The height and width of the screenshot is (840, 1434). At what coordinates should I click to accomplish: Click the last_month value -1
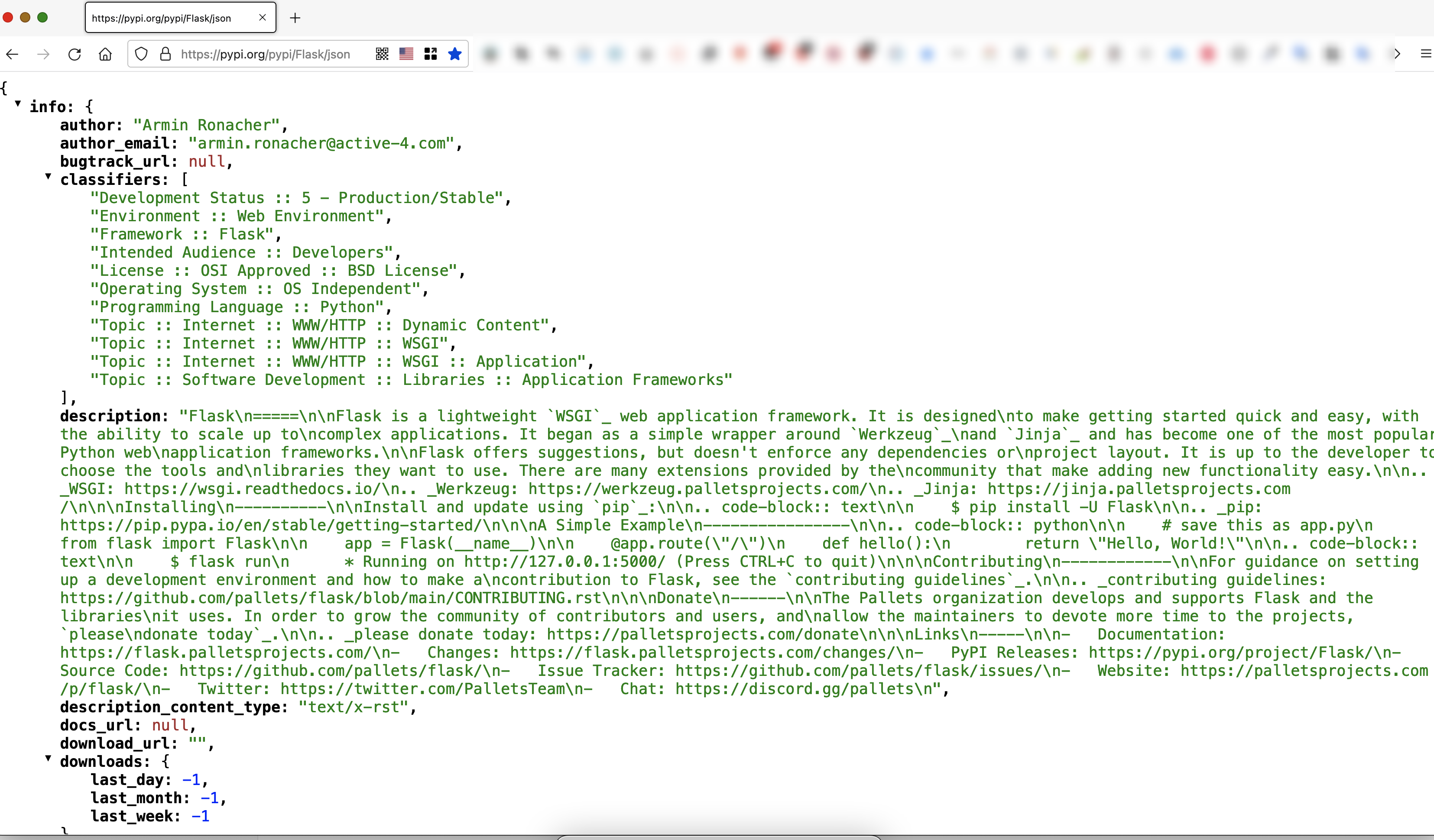(x=209, y=798)
